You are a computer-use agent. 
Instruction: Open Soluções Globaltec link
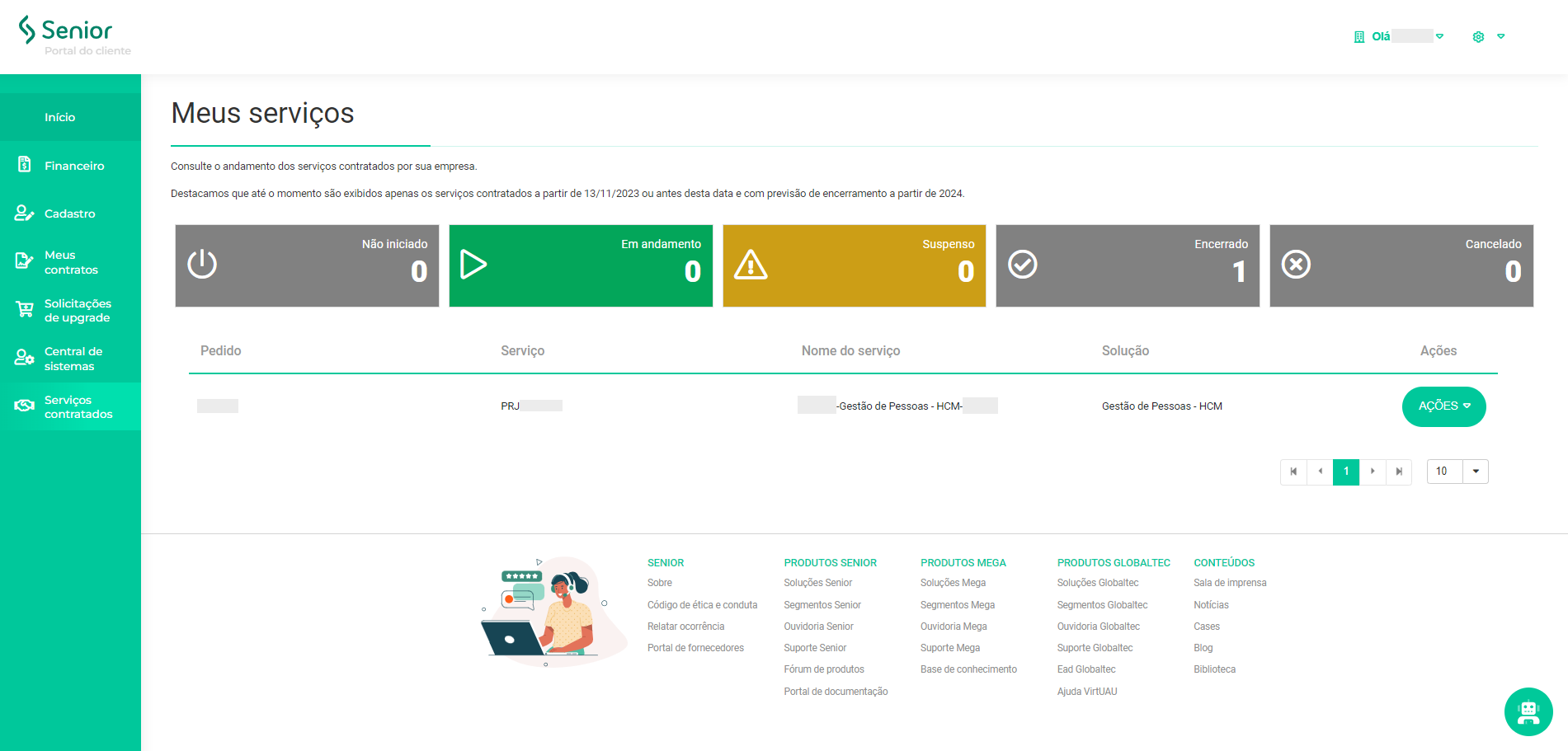(1098, 583)
